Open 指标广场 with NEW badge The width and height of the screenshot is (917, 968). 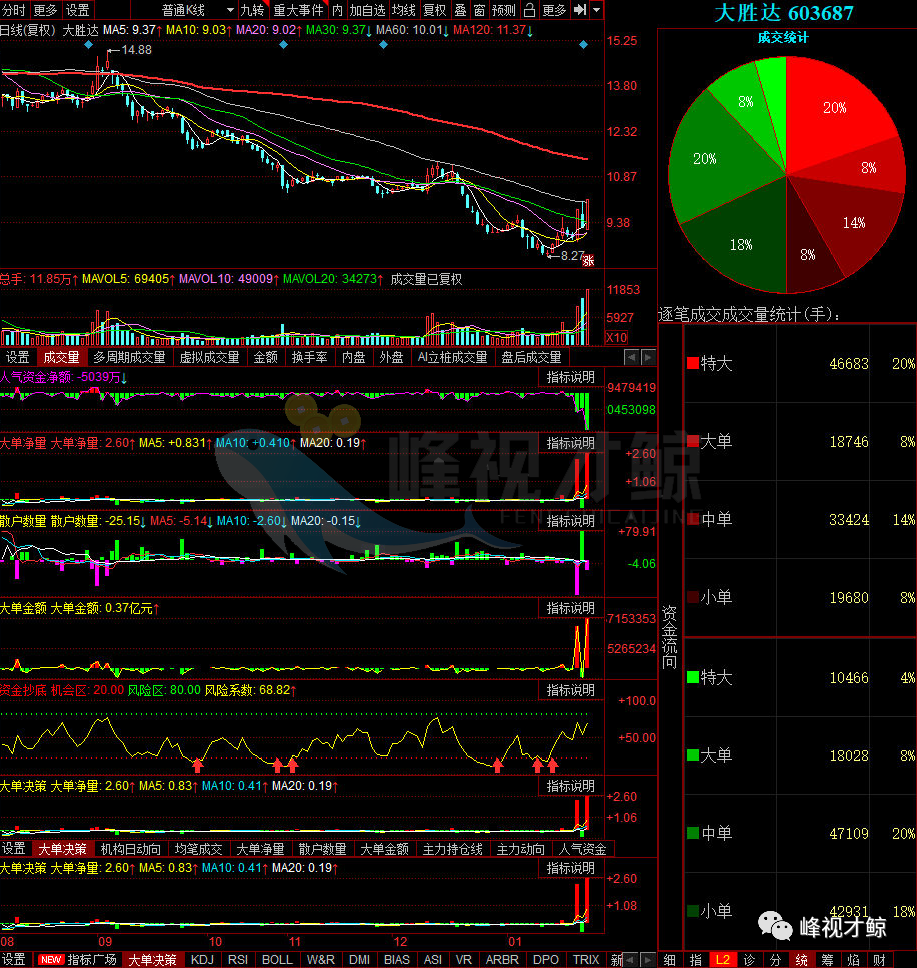[x=78, y=960]
